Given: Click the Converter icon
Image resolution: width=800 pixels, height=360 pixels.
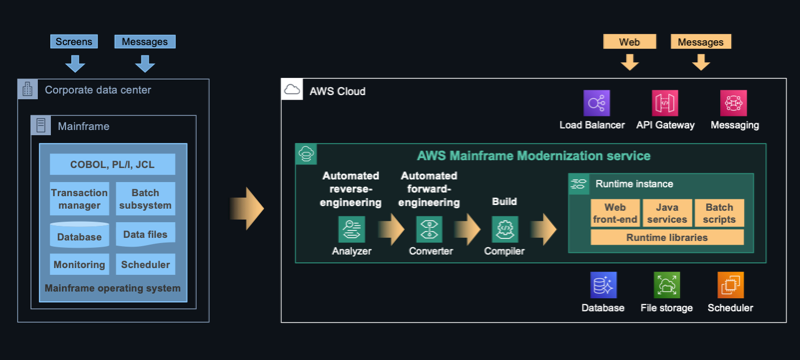Looking at the screenshot, I should (x=429, y=229).
